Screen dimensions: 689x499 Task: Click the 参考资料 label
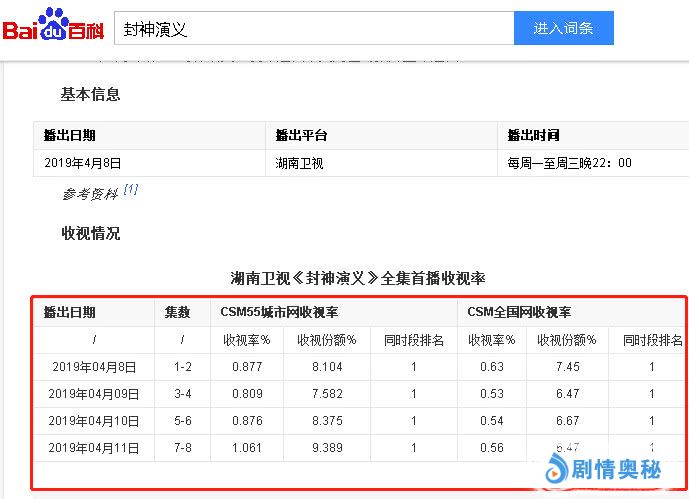pos(90,193)
